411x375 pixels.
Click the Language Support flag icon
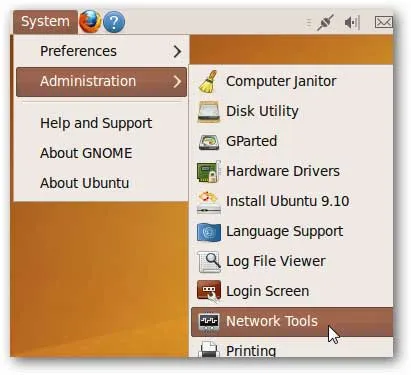pos(209,232)
